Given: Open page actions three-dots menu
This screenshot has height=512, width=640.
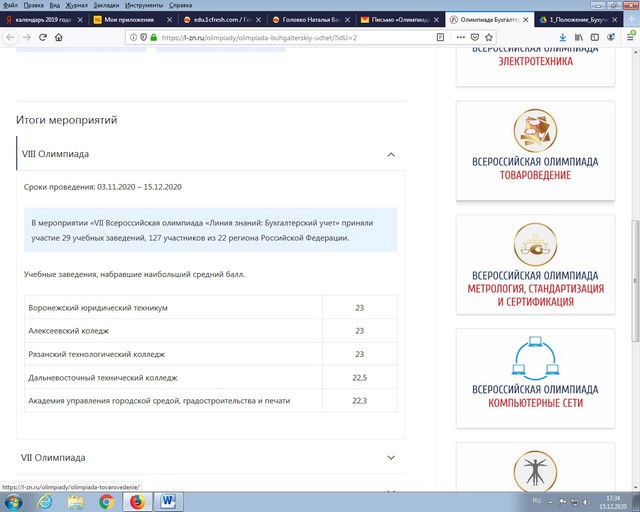Looking at the screenshot, I should pyautogui.click(x=461, y=38).
